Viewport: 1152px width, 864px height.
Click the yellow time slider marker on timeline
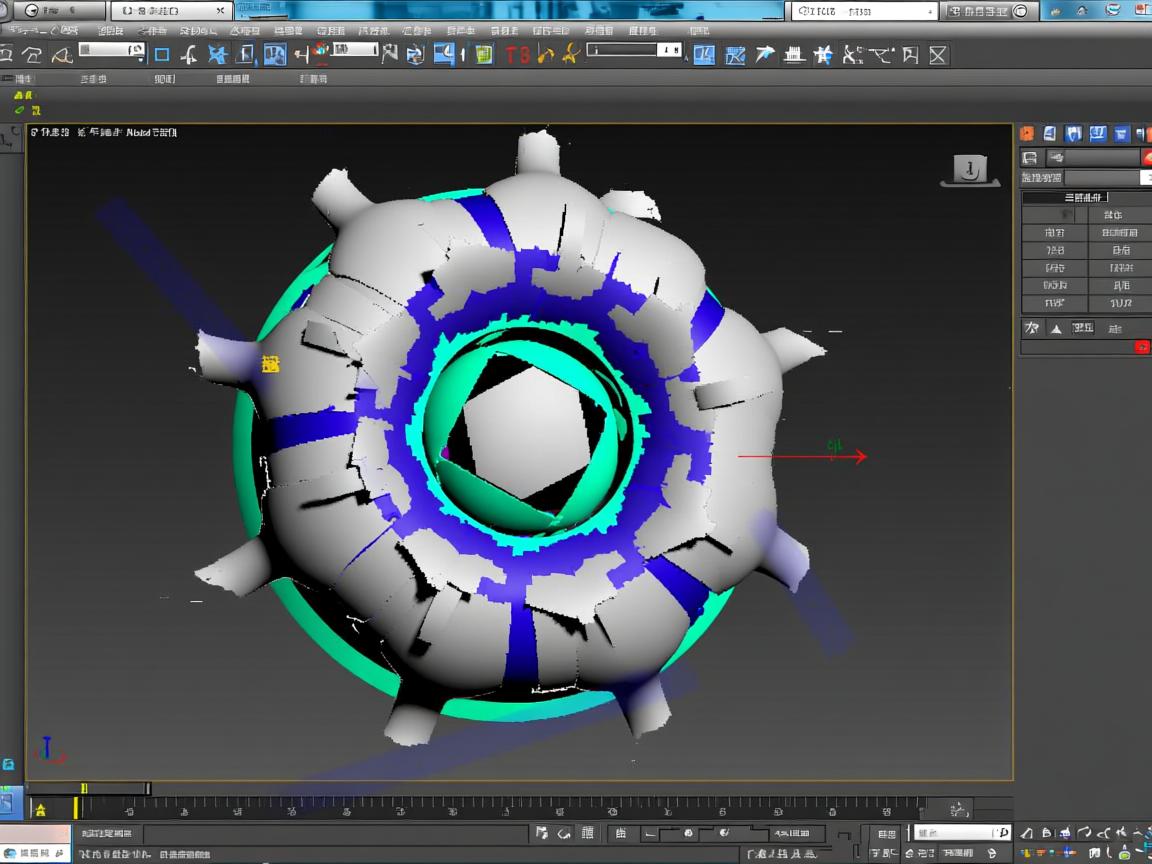click(77, 806)
